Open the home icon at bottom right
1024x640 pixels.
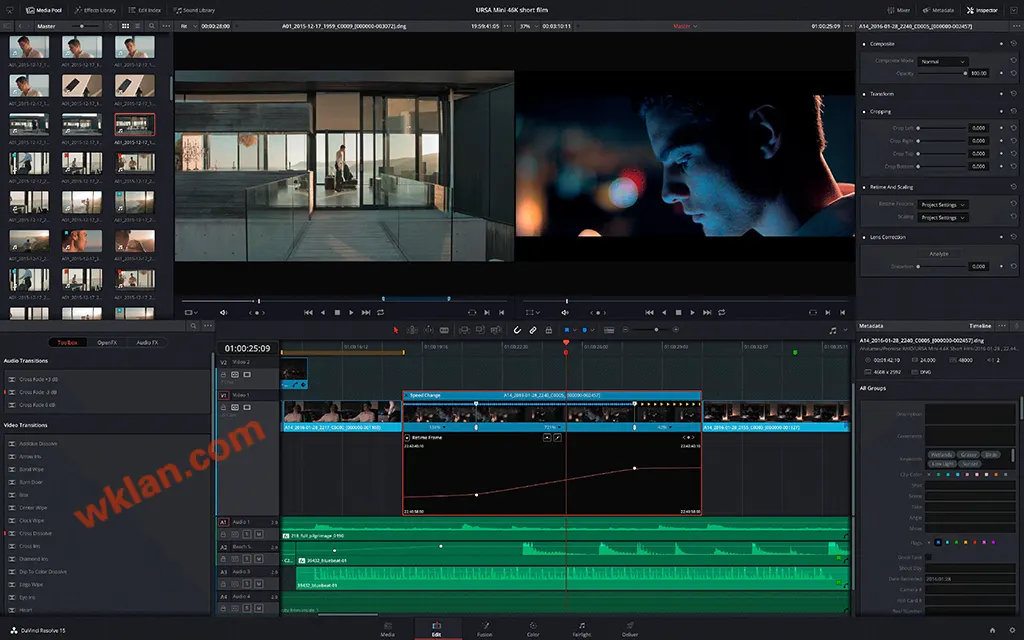click(993, 630)
